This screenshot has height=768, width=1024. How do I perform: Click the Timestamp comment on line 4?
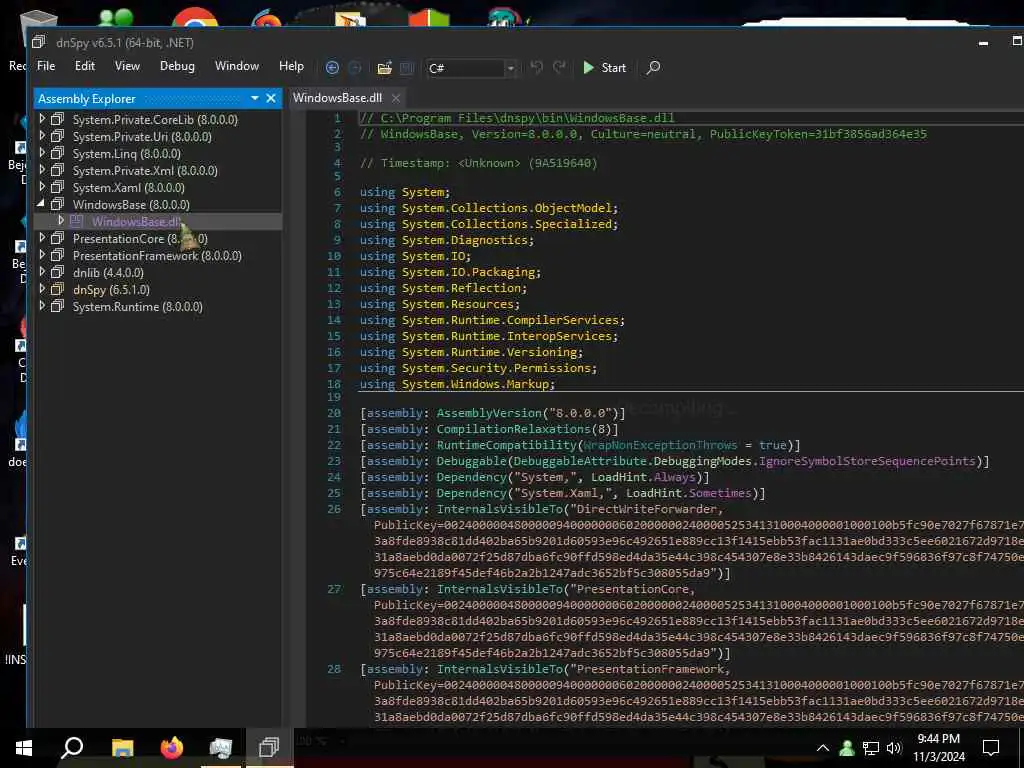coord(478,163)
